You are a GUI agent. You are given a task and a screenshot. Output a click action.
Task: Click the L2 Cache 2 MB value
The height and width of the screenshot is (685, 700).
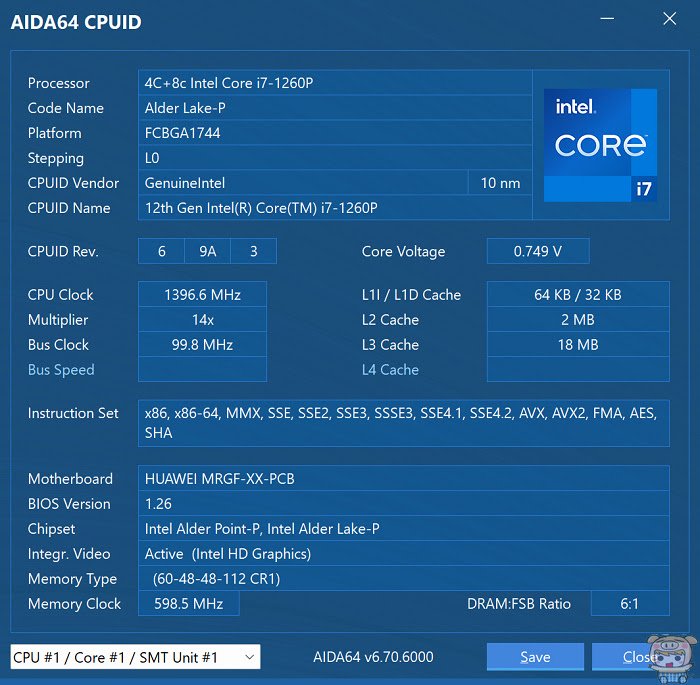[578, 320]
